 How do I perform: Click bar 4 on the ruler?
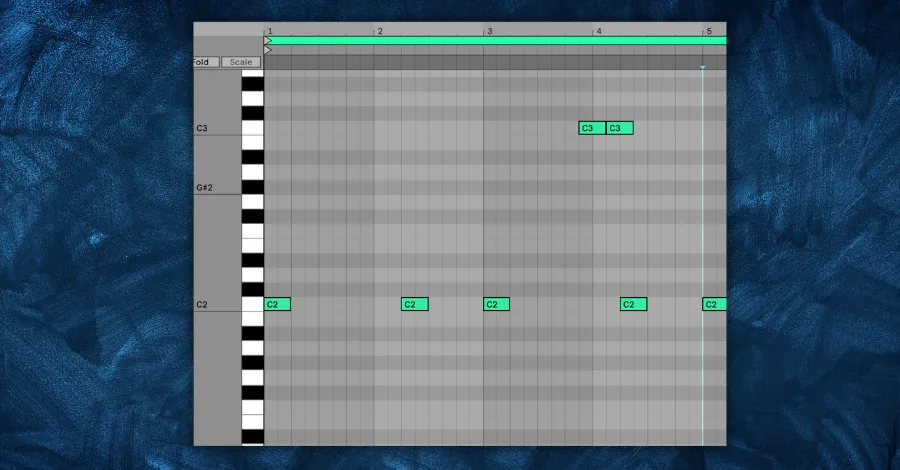tap(599, 31)
